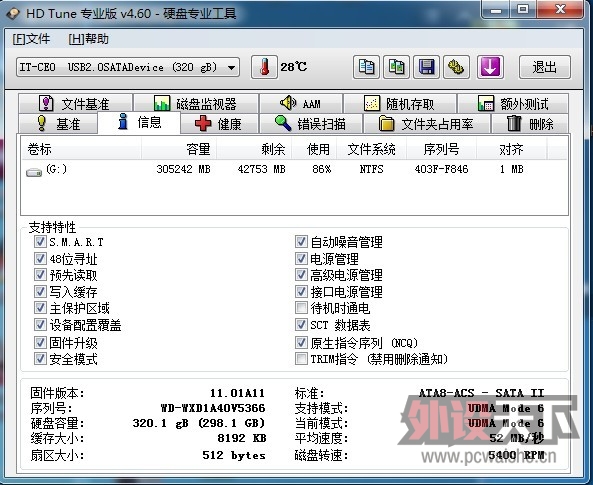
Task: Click the NTFS file system cell
Action: tap(371, 169)
